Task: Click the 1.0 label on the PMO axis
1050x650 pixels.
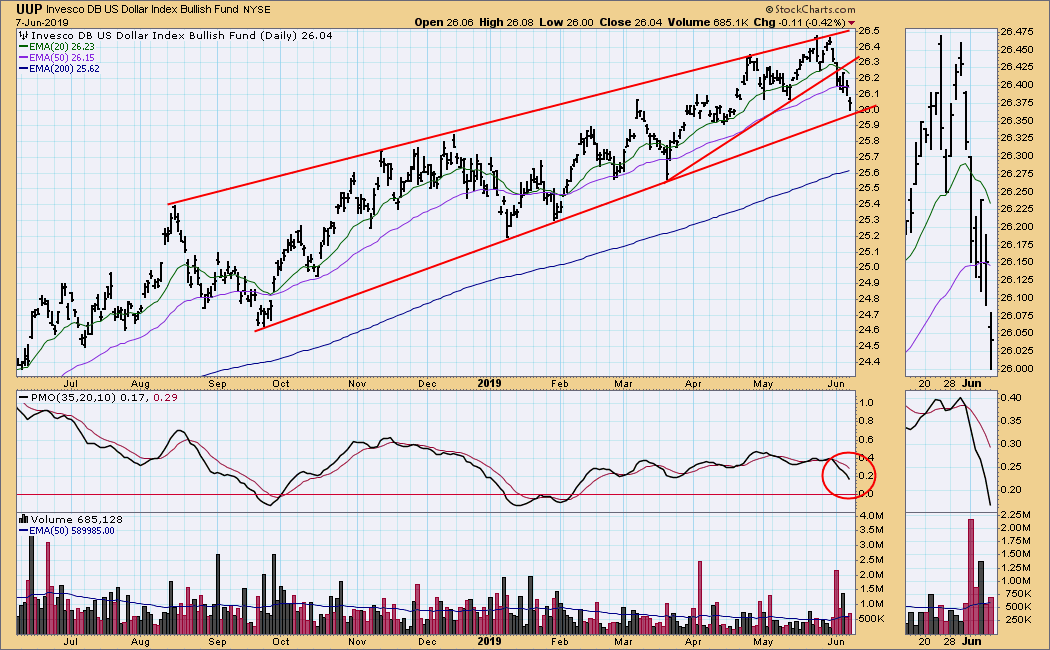Action: coord(866,402)
